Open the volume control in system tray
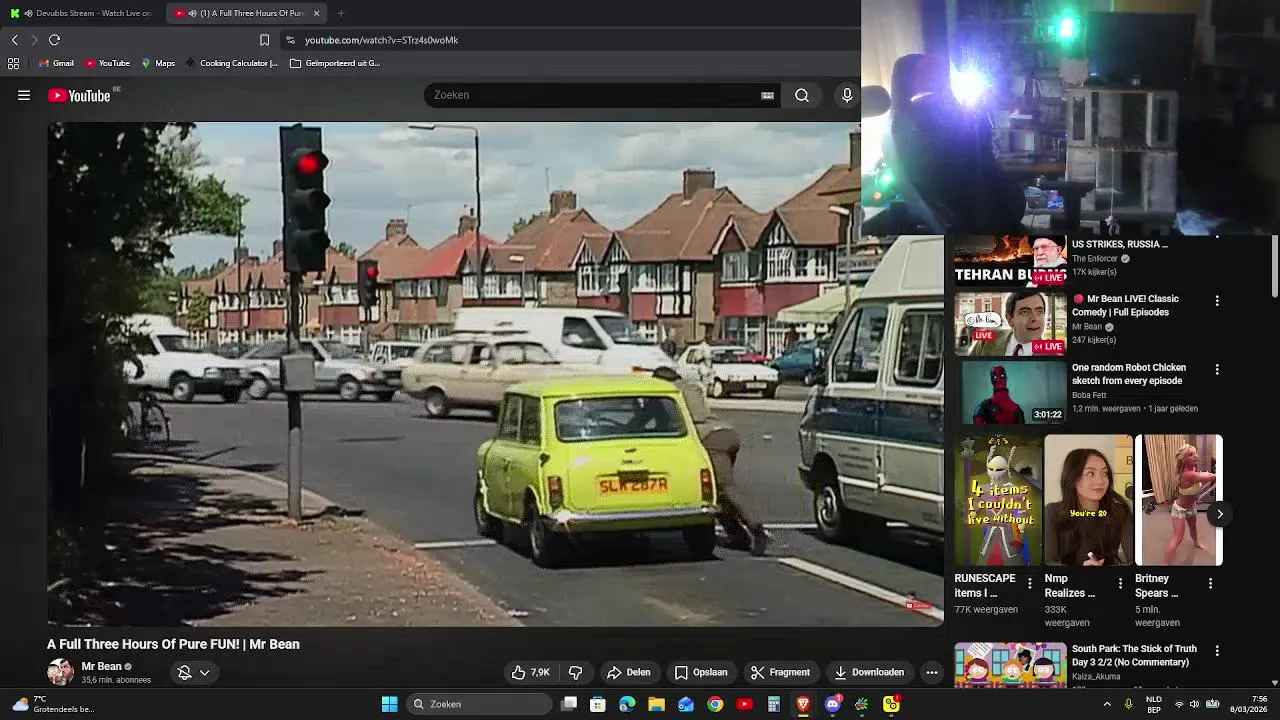Image resolution: width=1280 pixels, height=720 pixels. (x=1194, y=704)
